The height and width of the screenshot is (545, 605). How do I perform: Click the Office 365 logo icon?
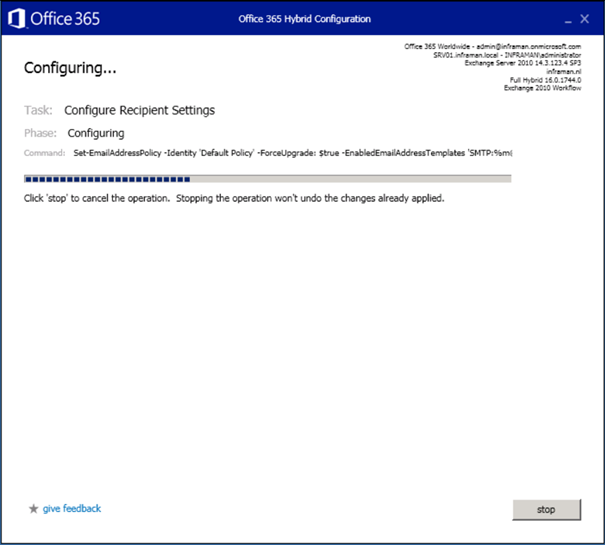[18, 19]
